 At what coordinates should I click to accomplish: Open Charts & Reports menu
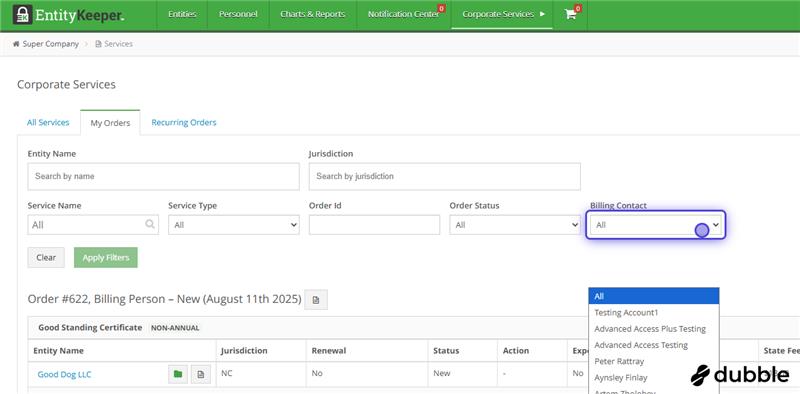[313, 14]
